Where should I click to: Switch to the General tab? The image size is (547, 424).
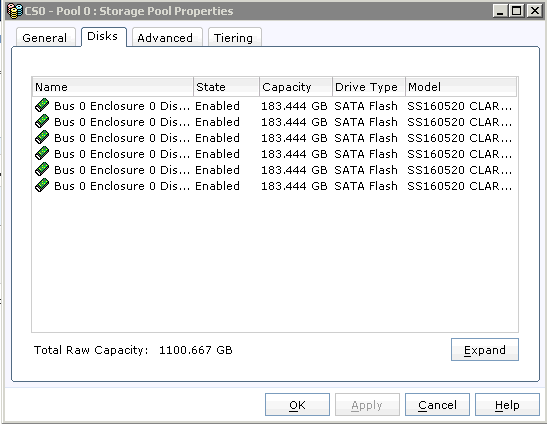[x=45, y=37]
